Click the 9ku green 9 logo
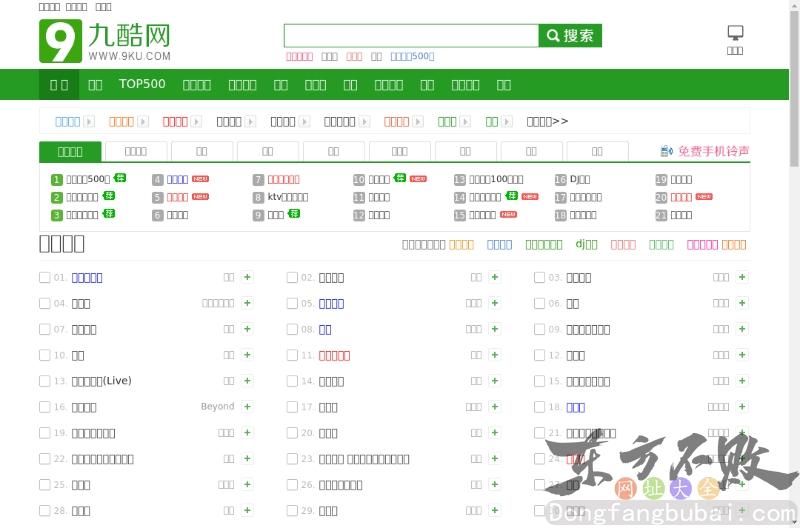 (60, 41)
